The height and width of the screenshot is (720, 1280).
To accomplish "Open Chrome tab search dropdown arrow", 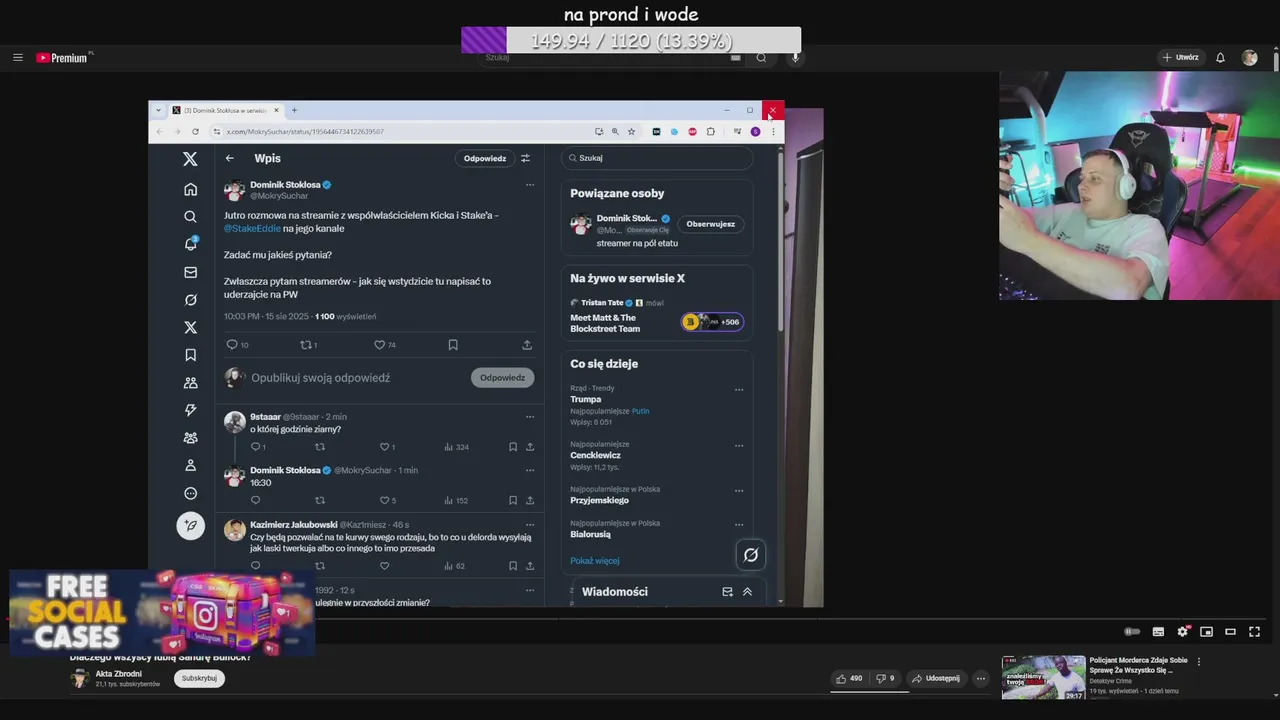I will tap(159, 110).
